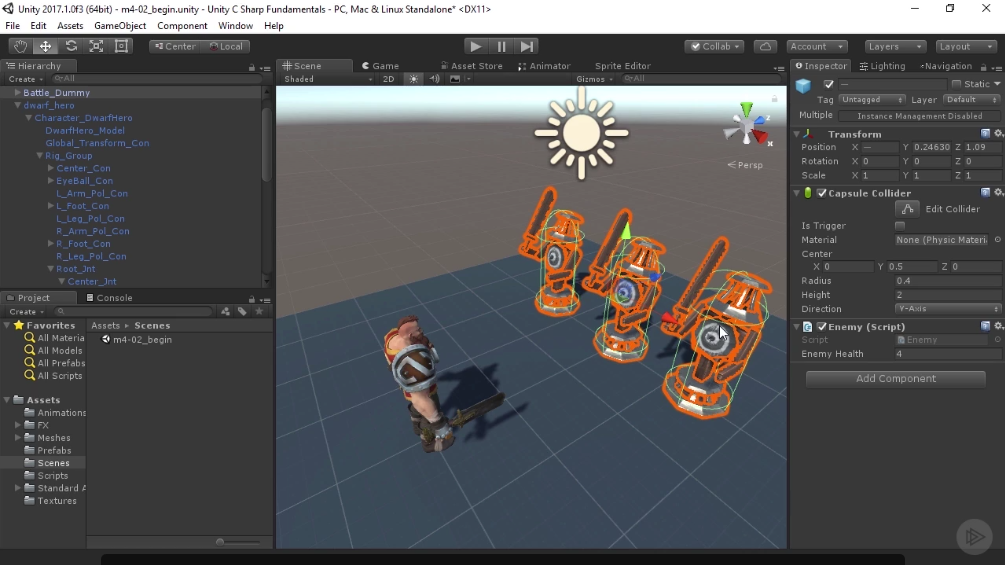The width and height of the screenshot is (1005, 565).
Task: Collapse Rig_Group in Hierarchy
Action: tap(39, 156)
